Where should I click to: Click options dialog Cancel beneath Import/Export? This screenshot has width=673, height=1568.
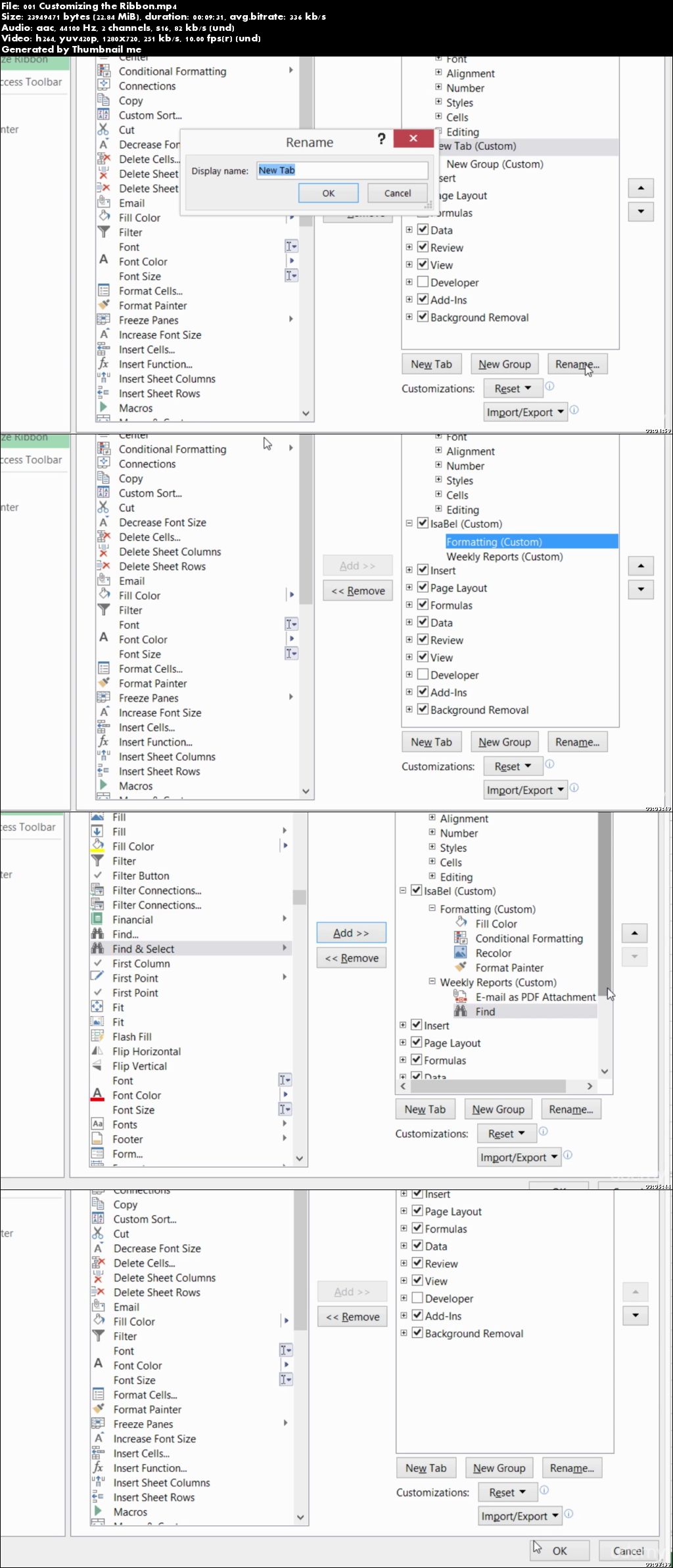point(628,1550)
